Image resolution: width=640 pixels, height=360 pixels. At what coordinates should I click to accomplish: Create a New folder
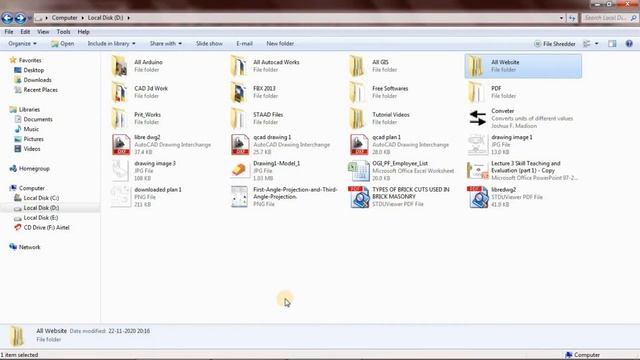pos(280,43)
